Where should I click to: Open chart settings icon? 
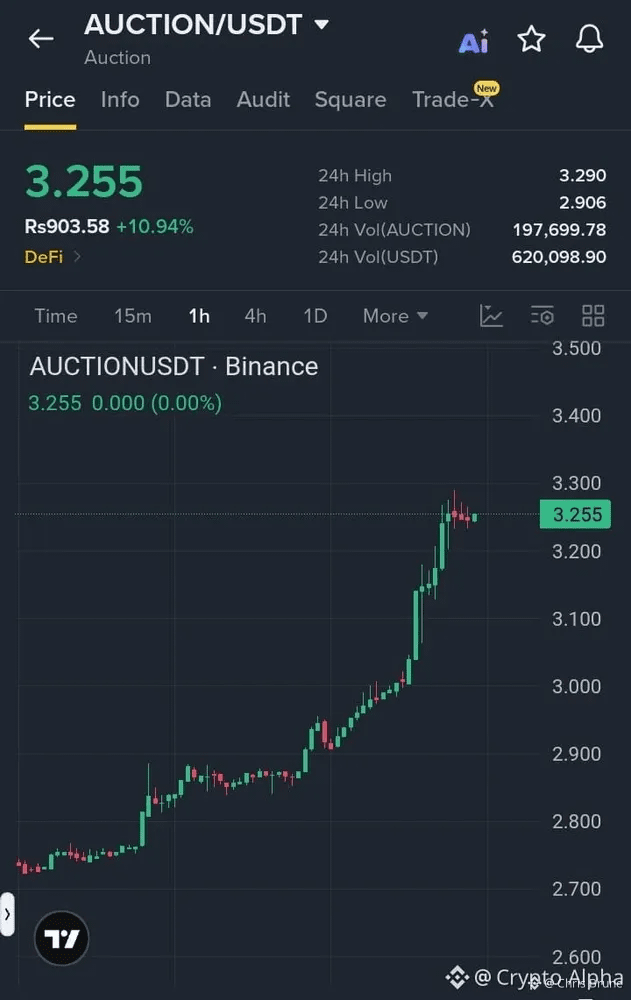coord(542,316)
